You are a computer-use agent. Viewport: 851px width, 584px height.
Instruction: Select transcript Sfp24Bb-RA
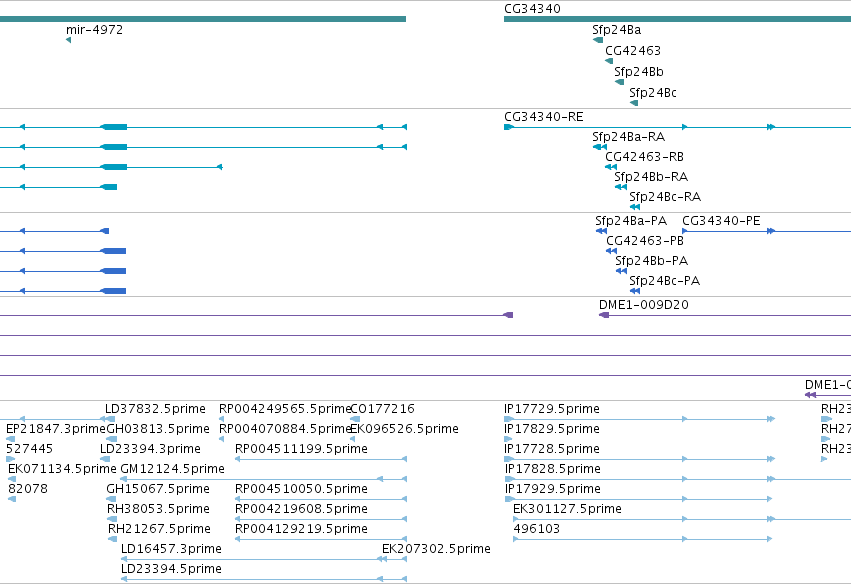coord(651,177)
